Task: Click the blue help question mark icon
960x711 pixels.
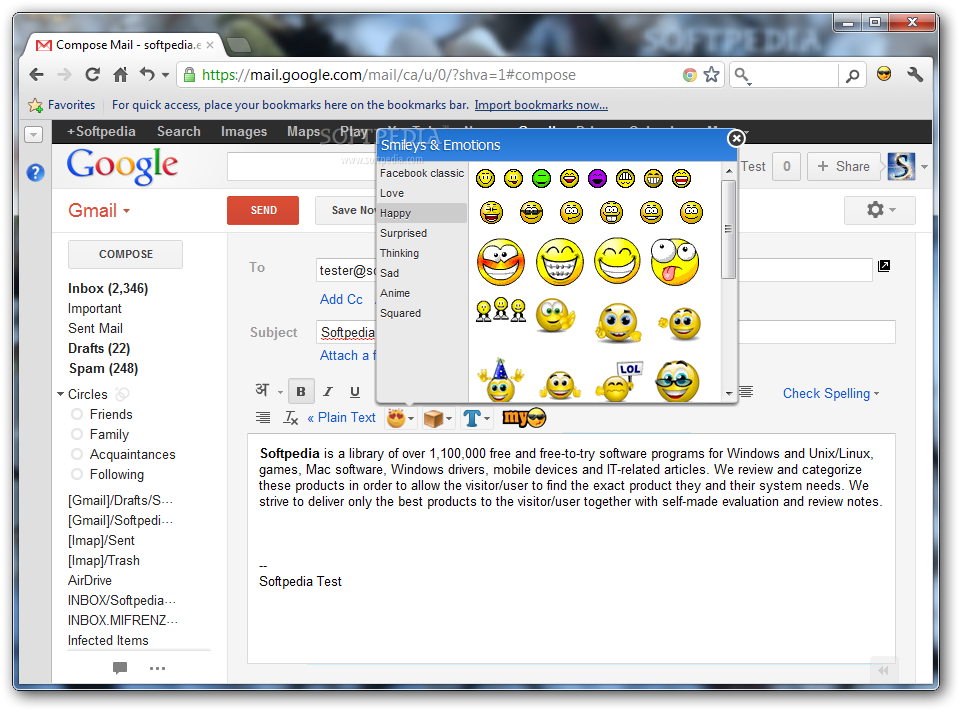Action: tap(36, 173)
